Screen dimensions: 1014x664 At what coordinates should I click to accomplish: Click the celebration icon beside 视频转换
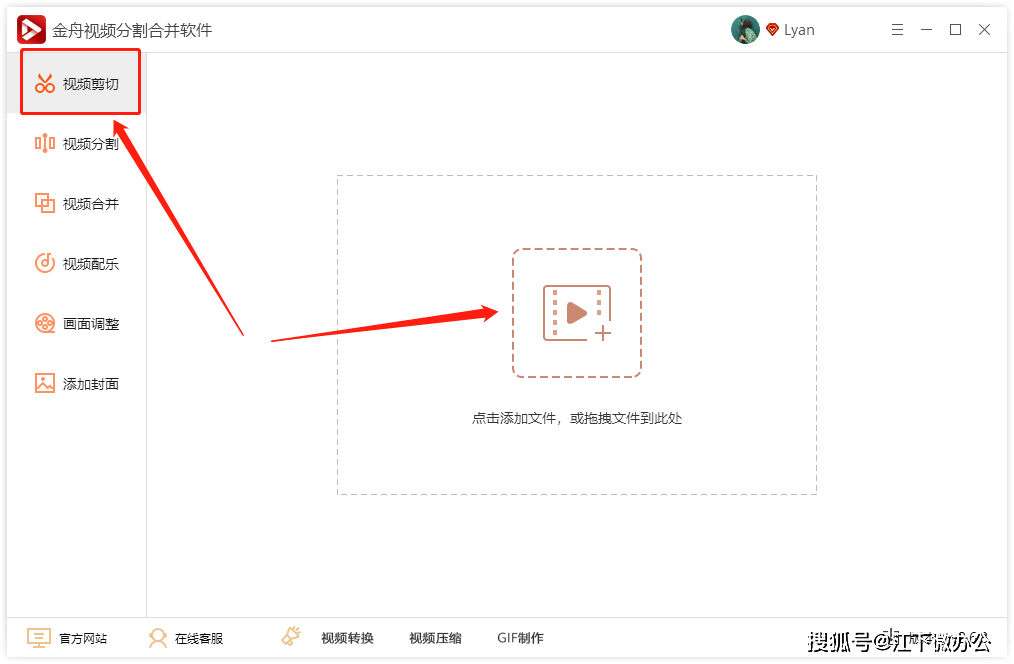(x=291, y=637)
